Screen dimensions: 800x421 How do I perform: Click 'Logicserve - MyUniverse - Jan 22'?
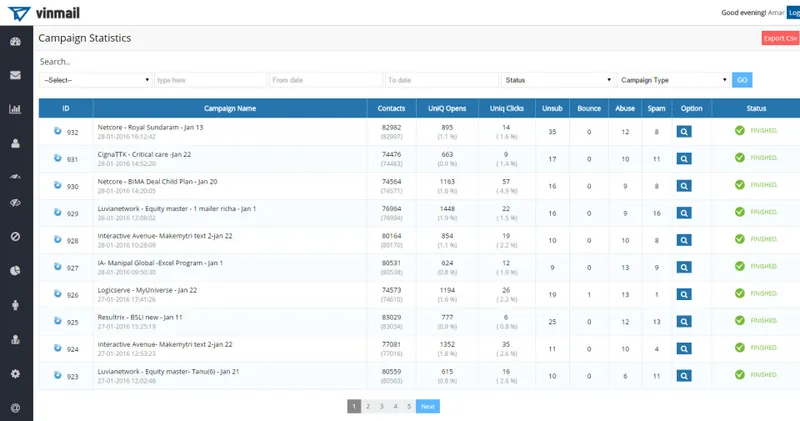(147, 290)
